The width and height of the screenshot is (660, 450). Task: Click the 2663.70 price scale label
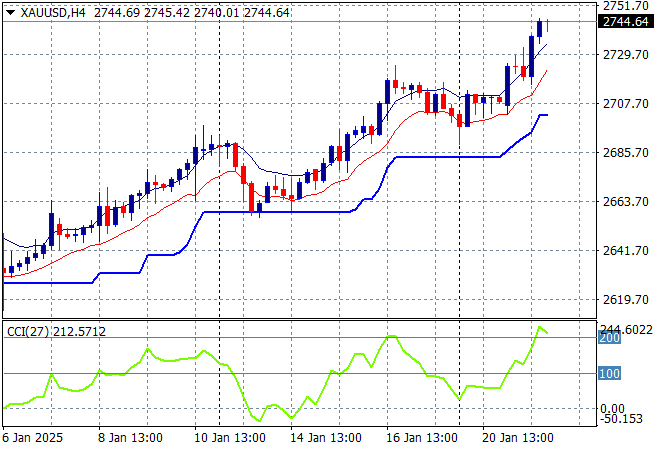pos(625,202)
